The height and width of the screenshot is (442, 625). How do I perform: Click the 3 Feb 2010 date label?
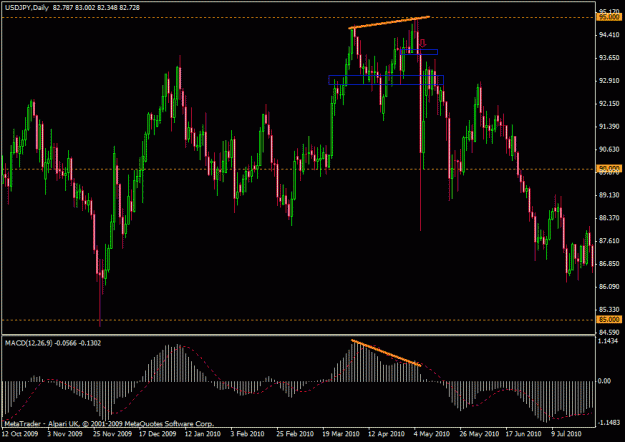(x=248, y=434)
